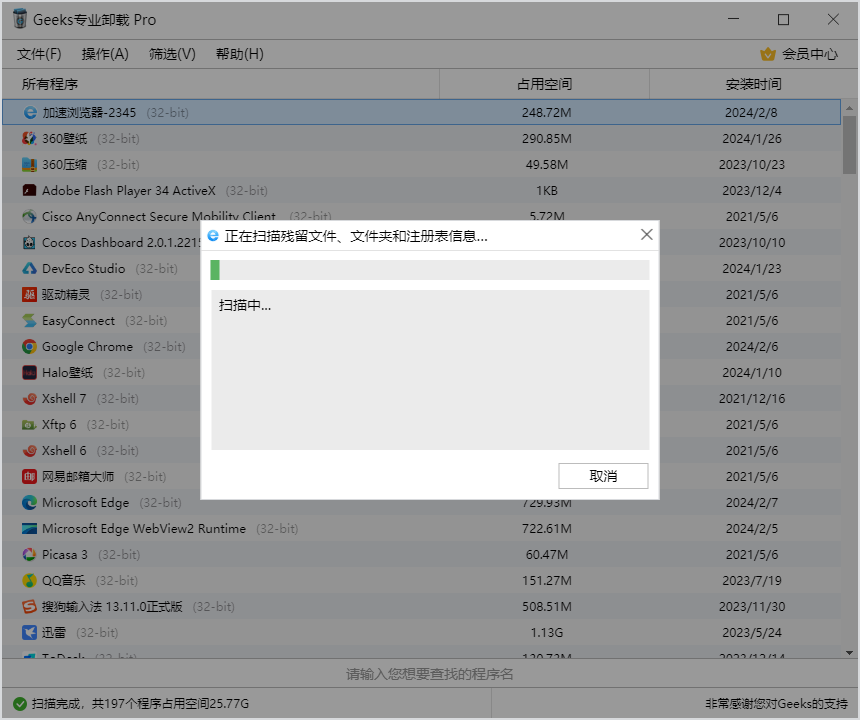
Task: Click the 网易邮箱大师 icon
Action: point(30,477)
